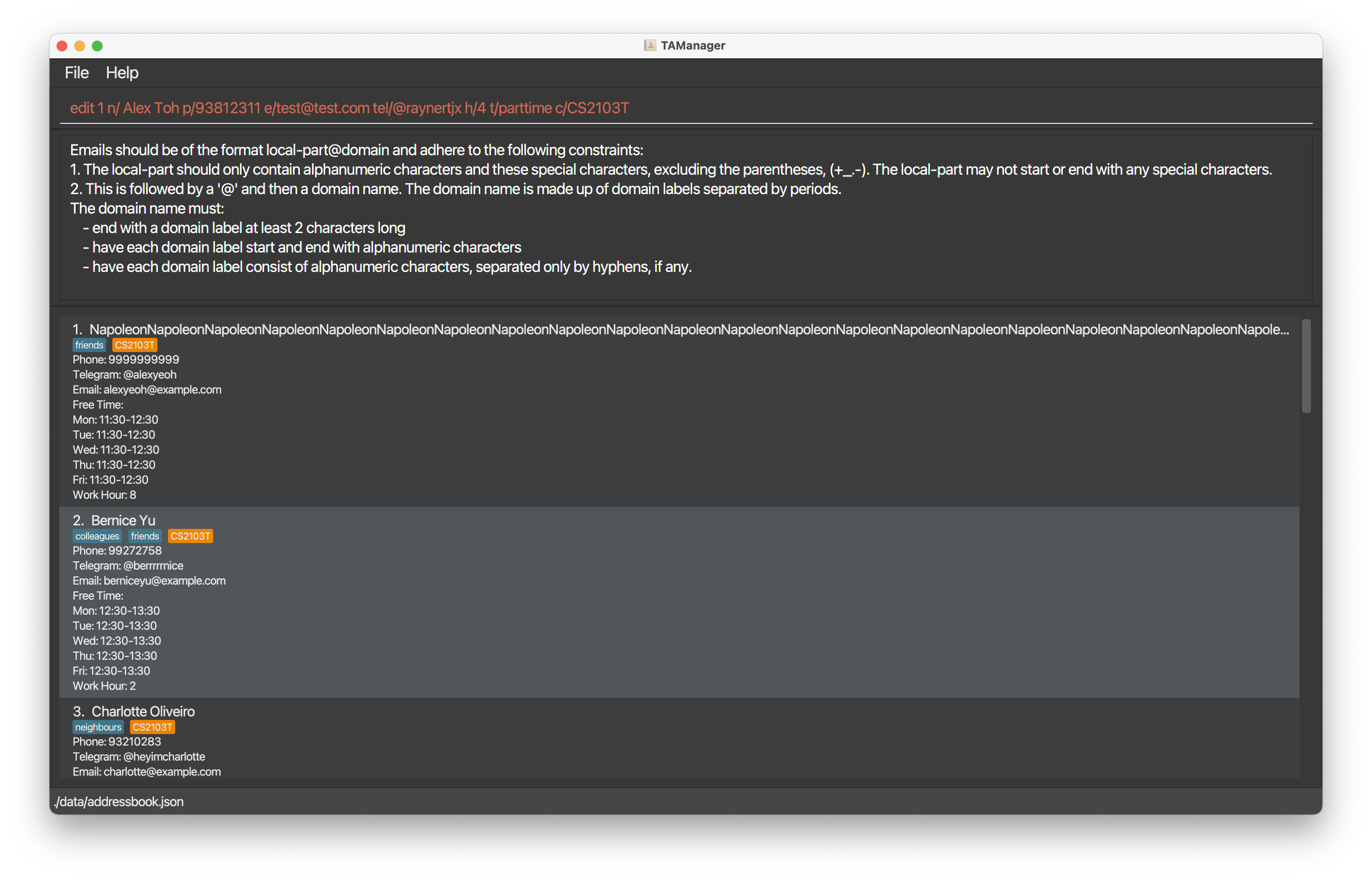This screenshot has width=1372, height=880.
Task: Click the 'CS2103T' tag on Bernice Yu
Action: pos(190,536)
